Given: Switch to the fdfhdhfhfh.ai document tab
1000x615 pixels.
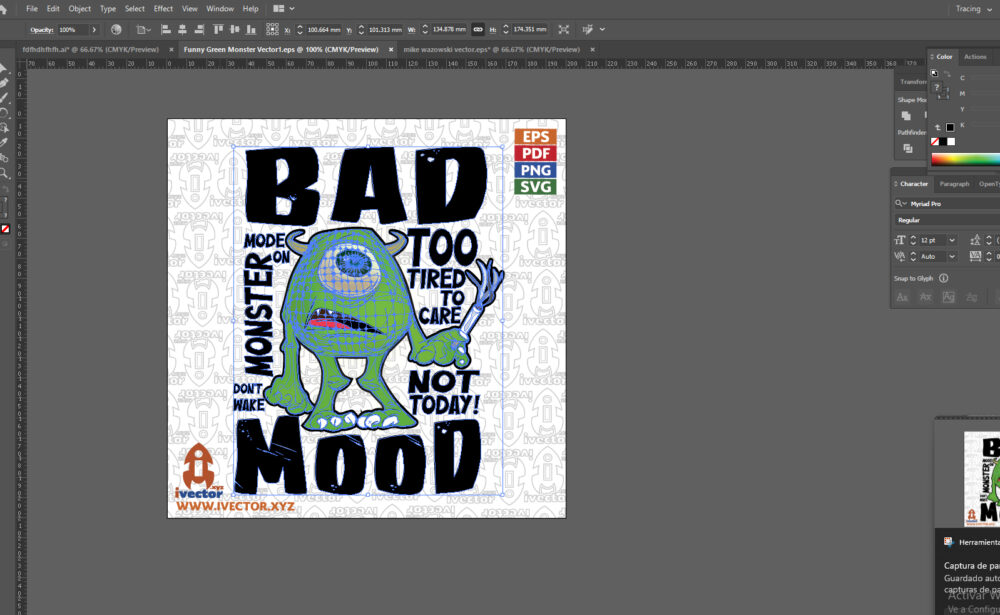Looking at the screenshot, I should pos(91,50).
